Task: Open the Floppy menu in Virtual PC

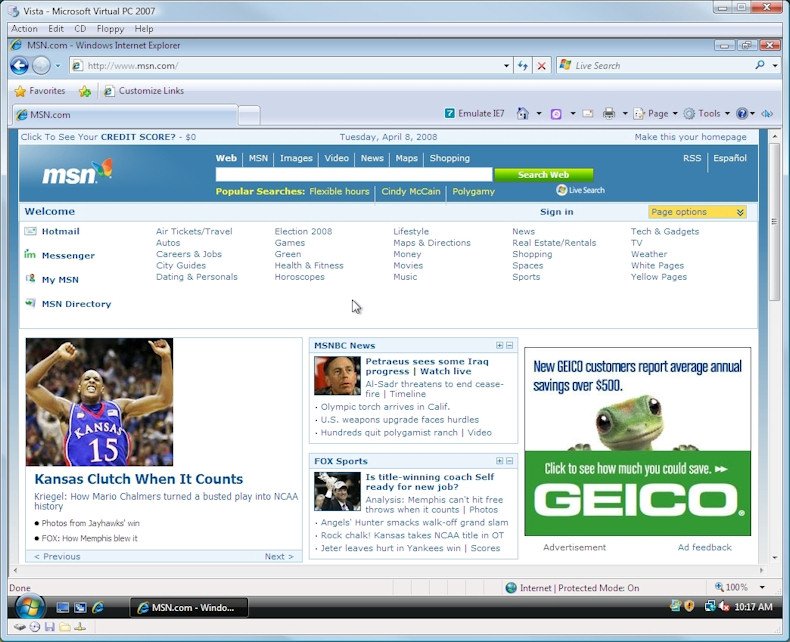Action: [110, 29]
